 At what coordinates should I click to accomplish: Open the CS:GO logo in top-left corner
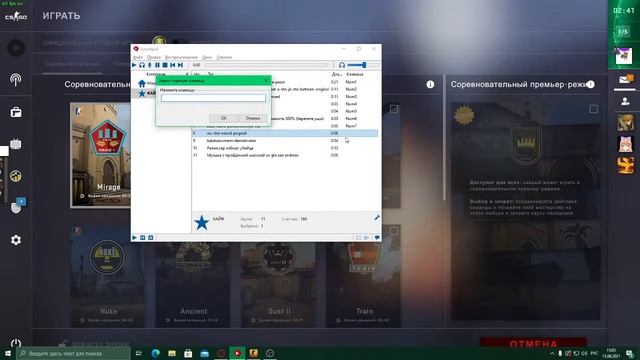tap(16, 16)
